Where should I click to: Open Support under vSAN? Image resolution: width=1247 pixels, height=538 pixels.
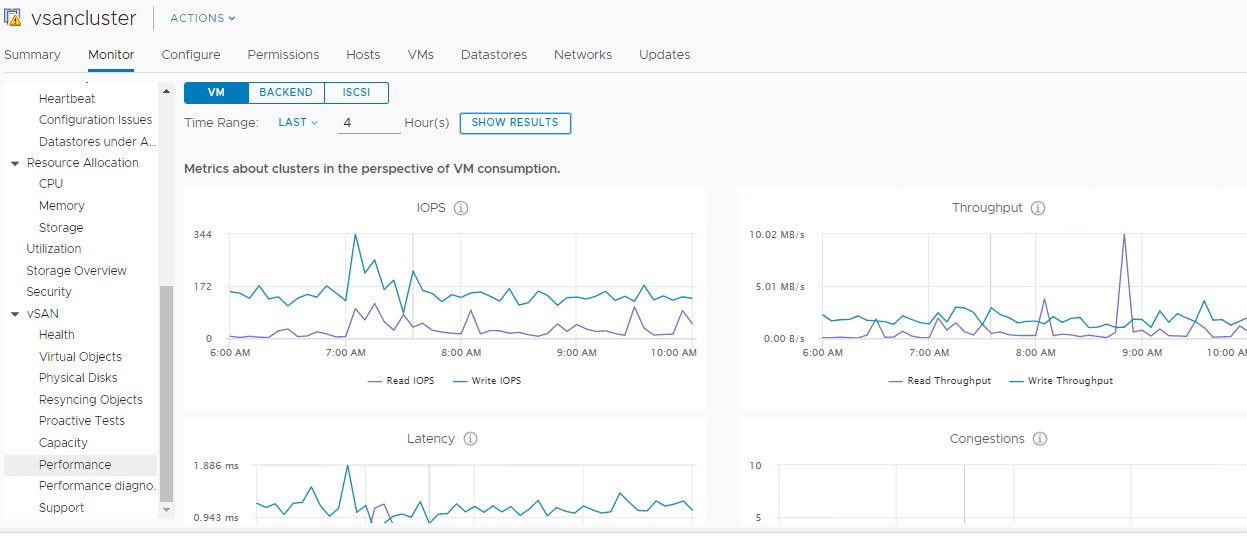click(62, 508)
